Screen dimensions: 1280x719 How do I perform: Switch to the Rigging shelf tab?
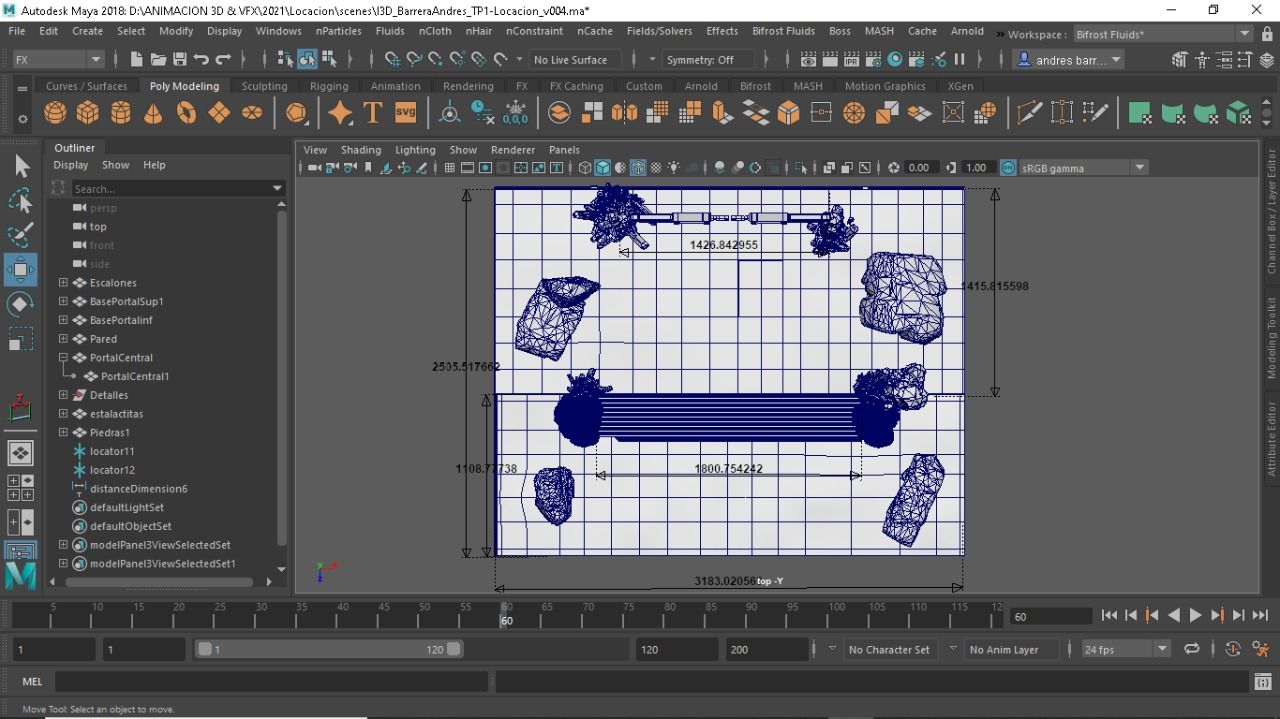[329, 86]
